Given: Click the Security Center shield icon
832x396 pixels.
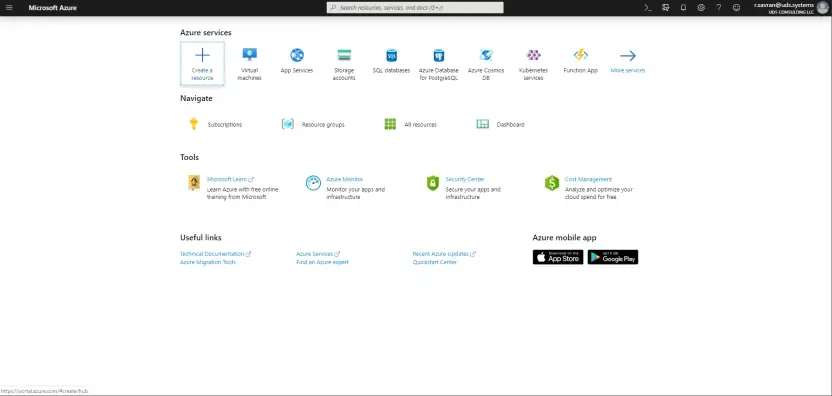Looking at the screenshot, I should (x=433, y=183).
